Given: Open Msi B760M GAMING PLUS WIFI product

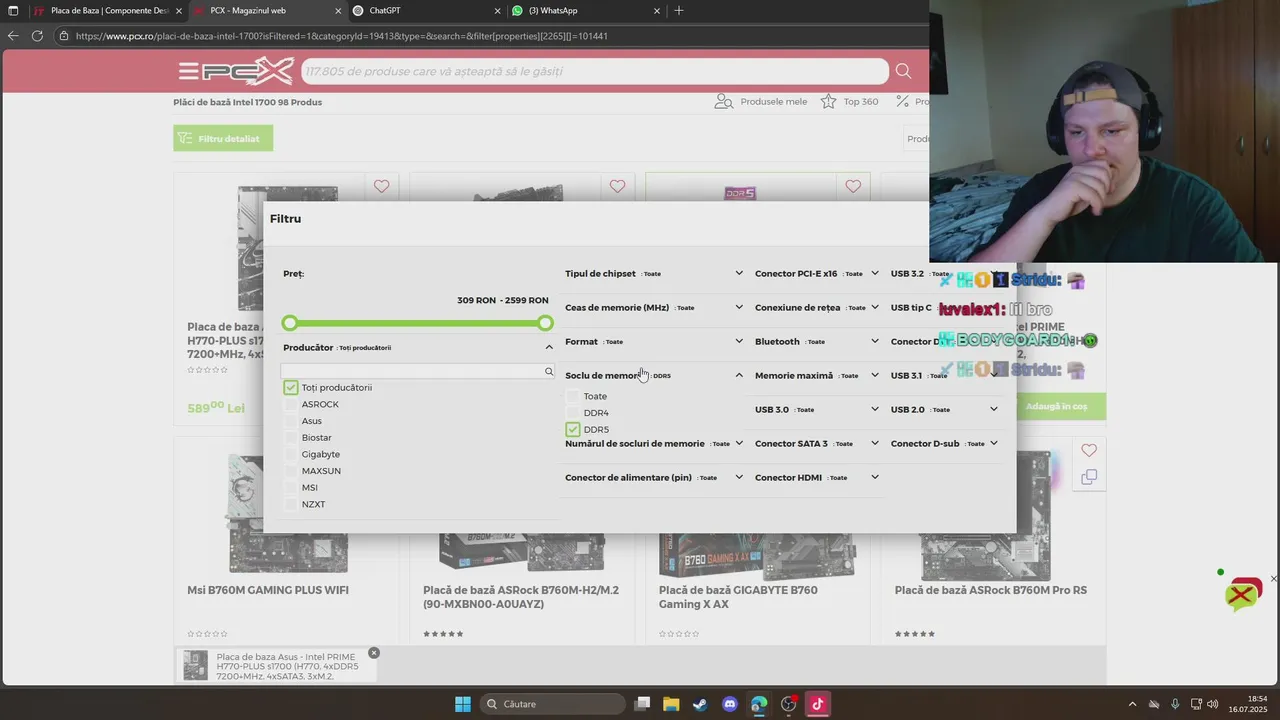Looking at the screenshot, I should tap(268, 590).
